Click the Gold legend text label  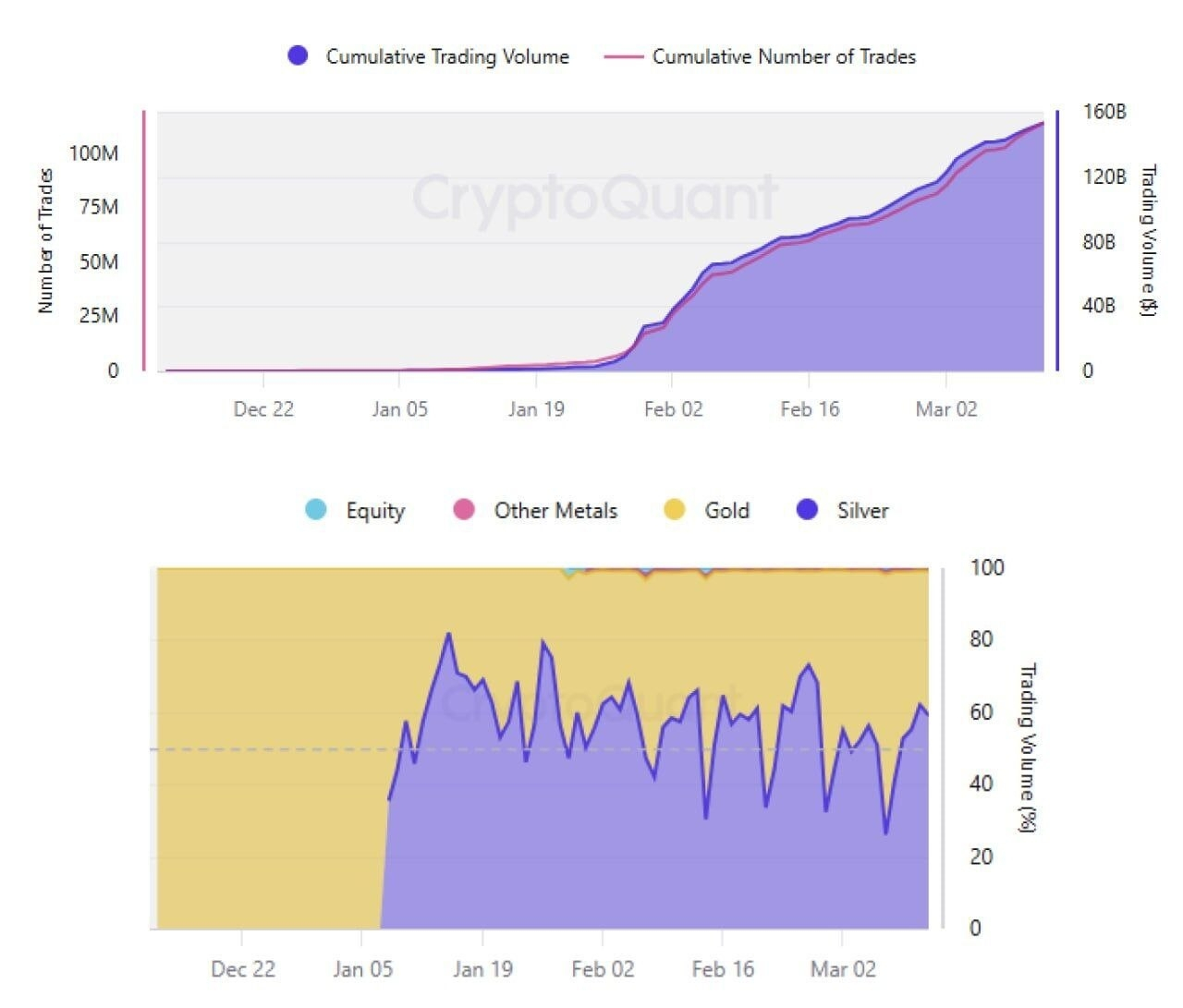click(726, 511)
